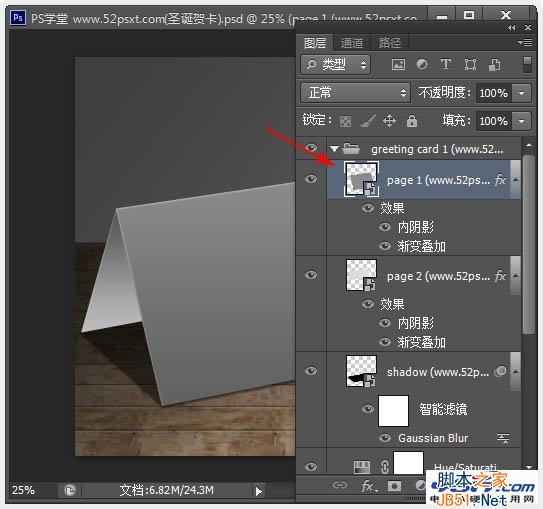Open Gaussian Blur filter blending options icon
This screenshot has width=543, height=509.
coord(503,438)
